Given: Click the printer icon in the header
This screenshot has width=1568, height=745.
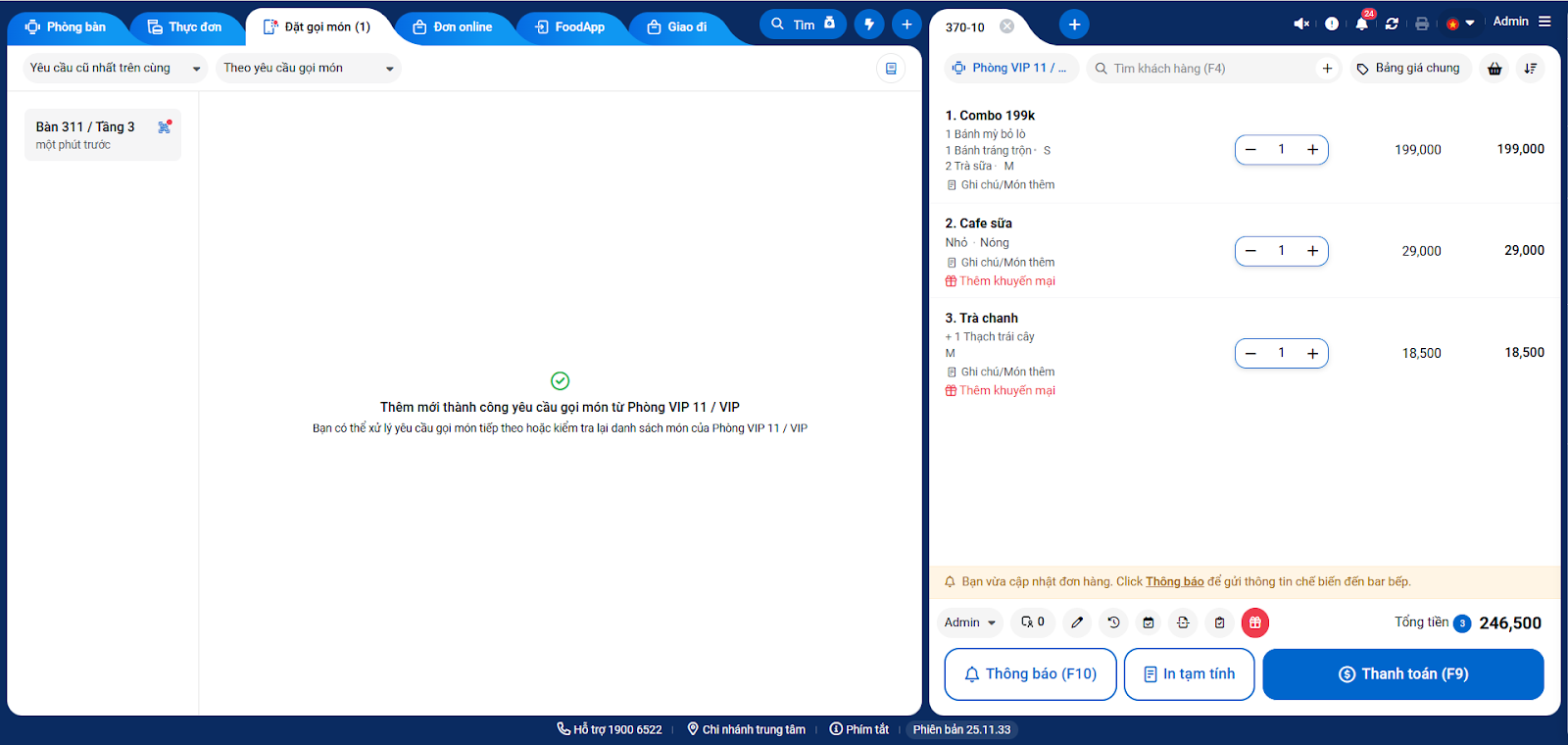Looking at the screenshot, I should click(1422, 24).
